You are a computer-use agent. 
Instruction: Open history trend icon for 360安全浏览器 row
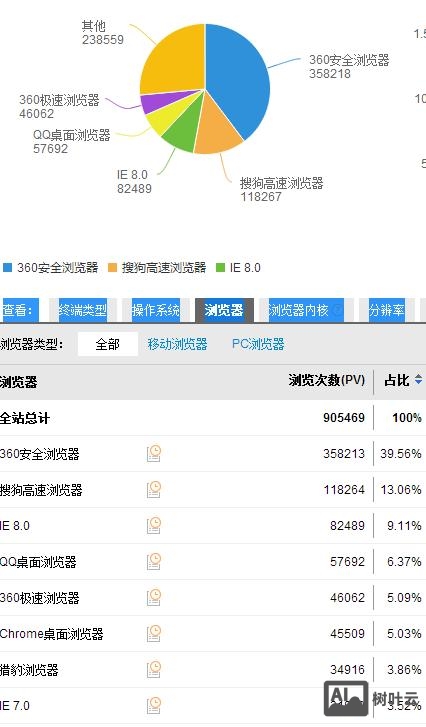point(154,453)
